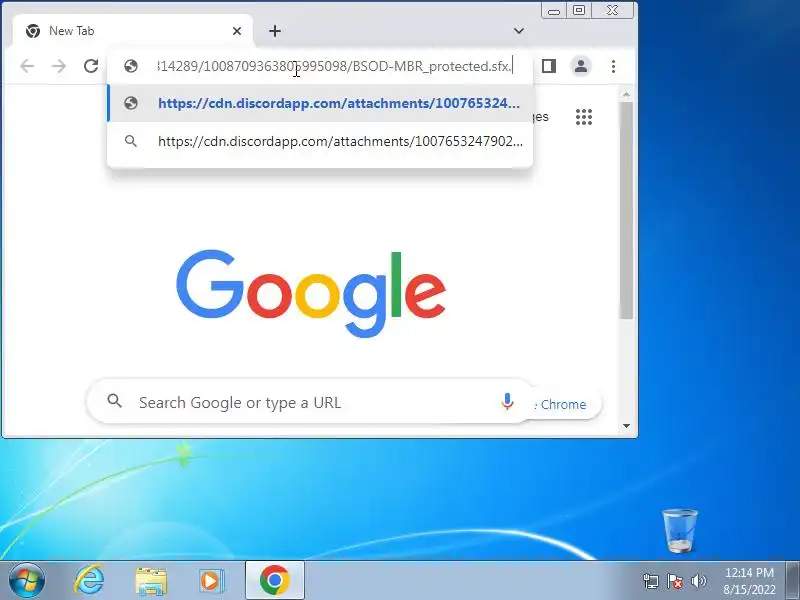The height and width of the screenshot is (600, 800).
Task: Minimize the Chrome window
Action: pyautogui.click(x=554, y=11)
